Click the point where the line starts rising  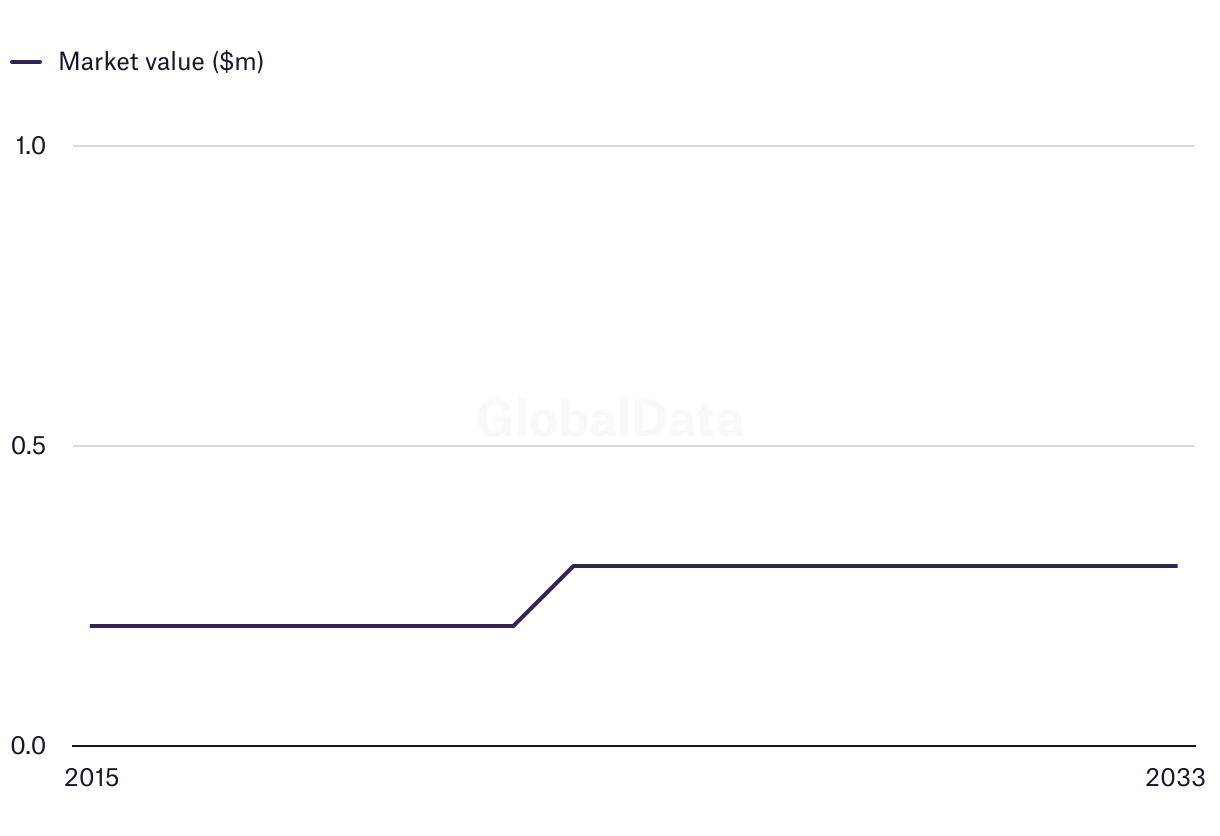pyautogui.click(x=513, y=626)
